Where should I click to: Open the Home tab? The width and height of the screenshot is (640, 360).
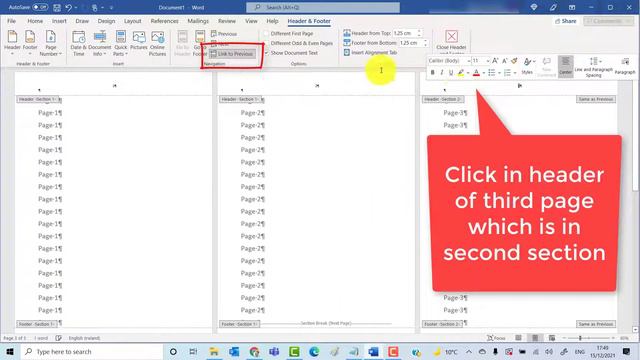tap(35, 21)
